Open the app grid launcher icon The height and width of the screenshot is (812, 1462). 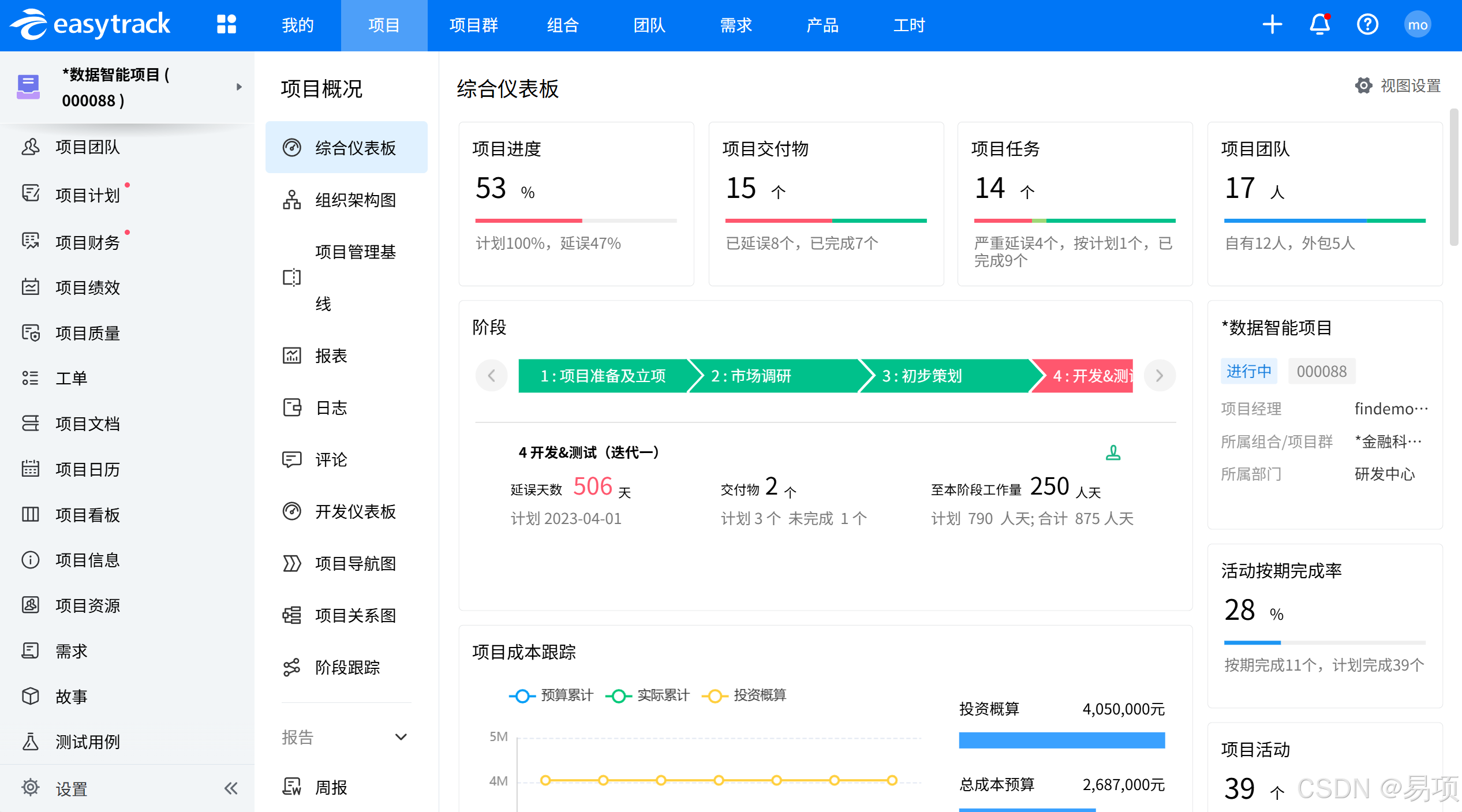(x=226, y=25)
